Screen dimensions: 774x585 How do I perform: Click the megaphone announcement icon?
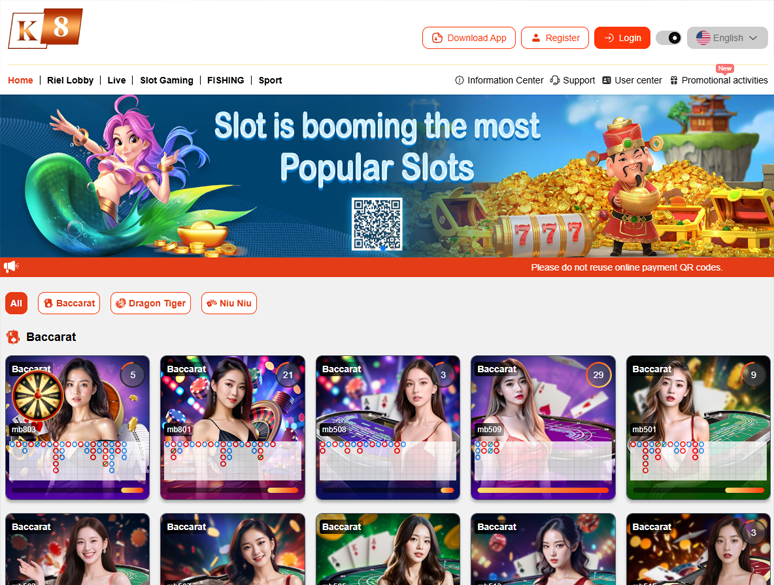click(11, 267)
